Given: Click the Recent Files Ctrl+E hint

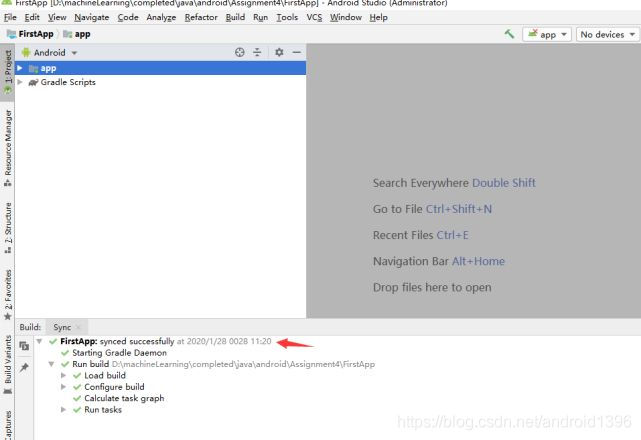Looking at the screenshot, I should 421,235.
